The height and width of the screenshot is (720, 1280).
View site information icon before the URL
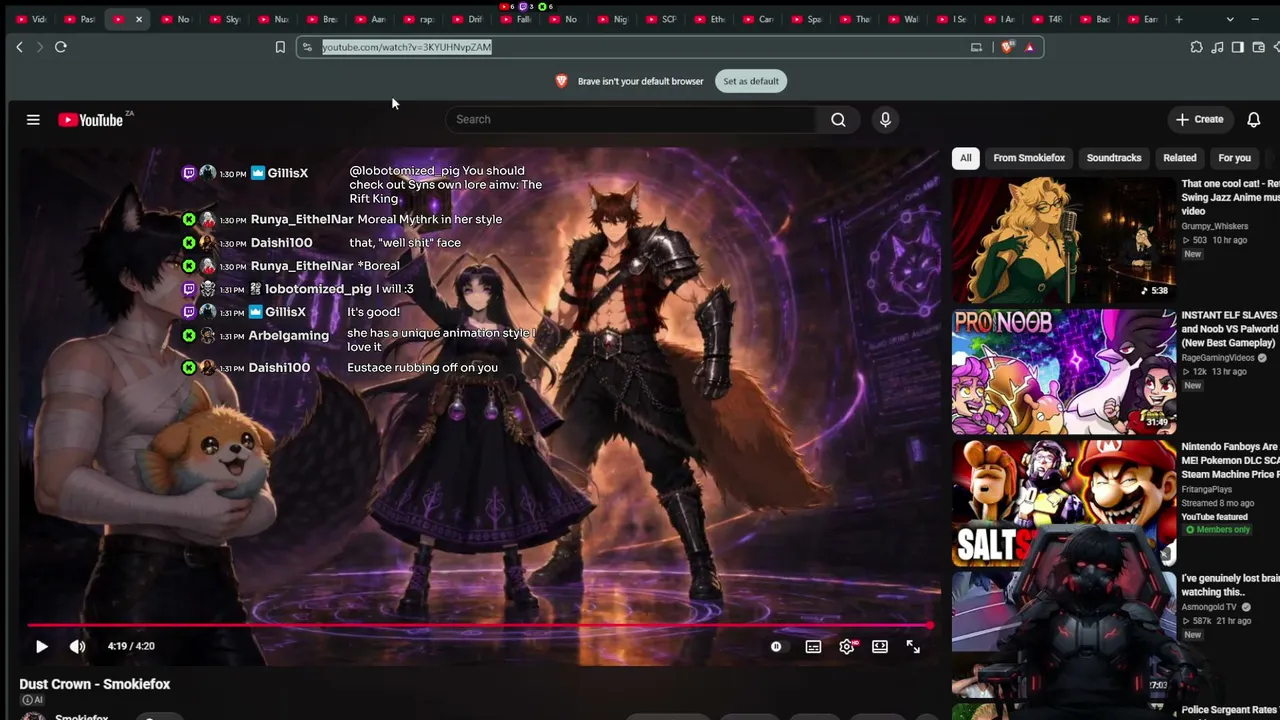coord(308,47)
